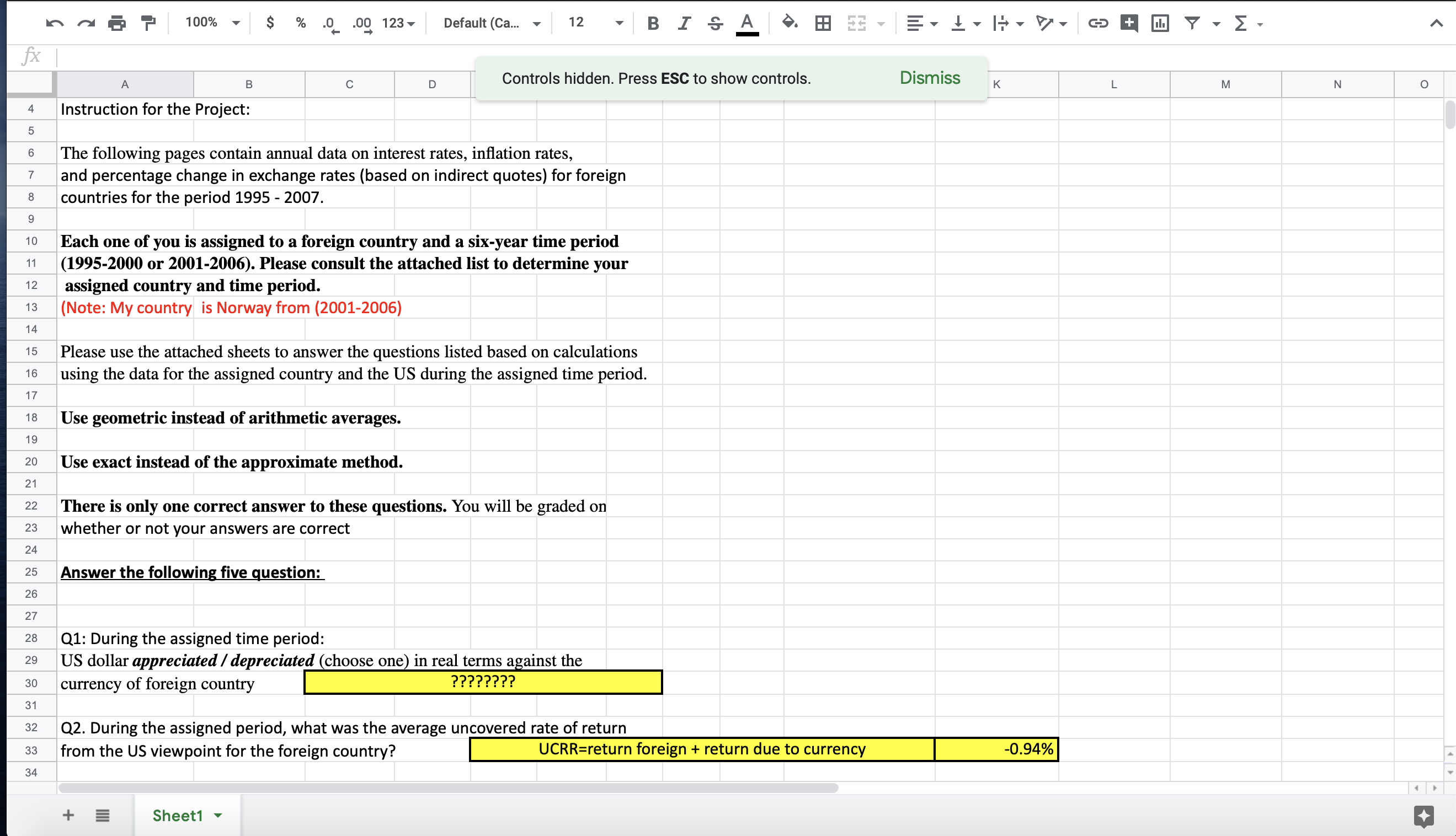Screen dimensions: 1456x836
Task: Click the Print icon
Action: tap(116, 23)
